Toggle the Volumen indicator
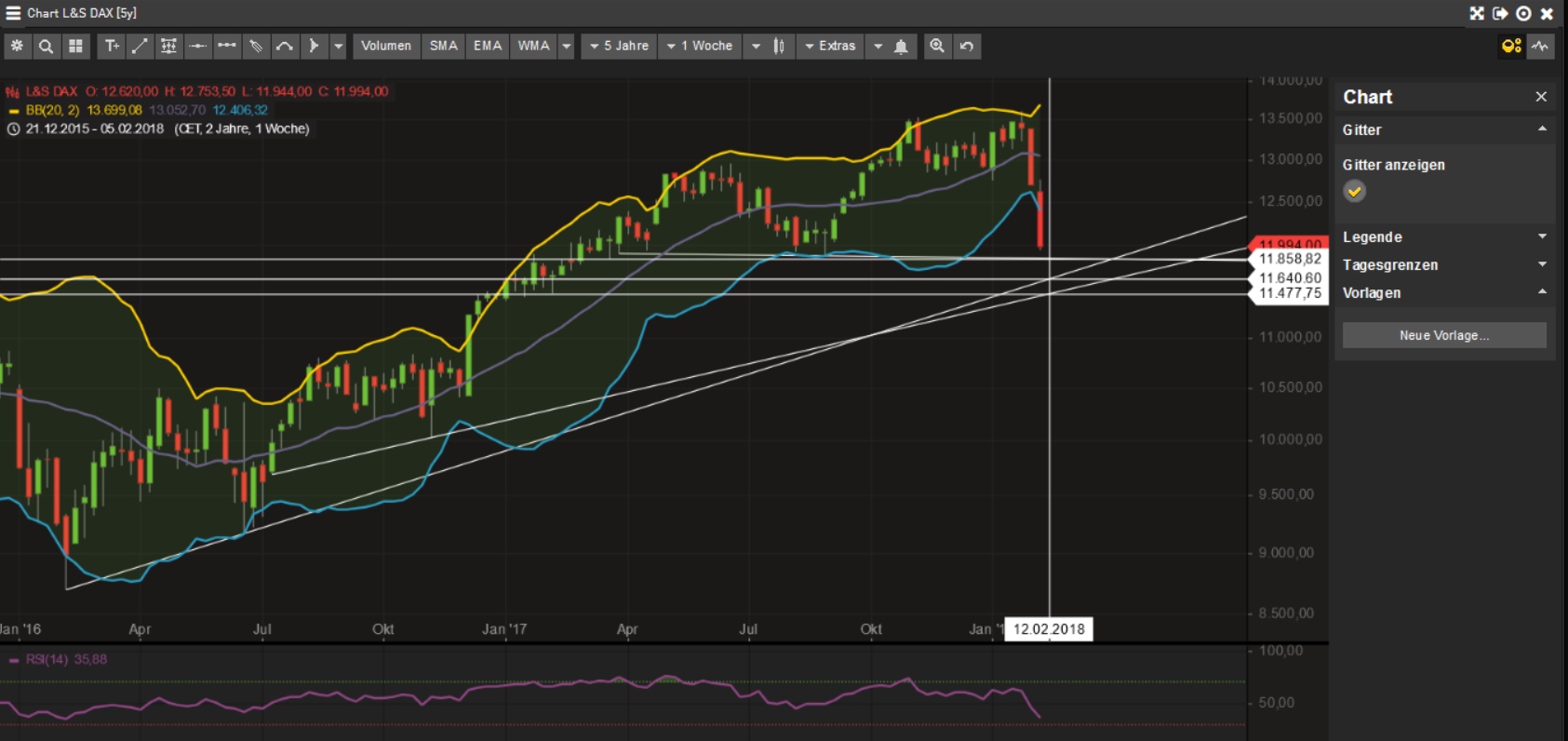The height and width of the screenshot is (741, 1568). (386, 46)
